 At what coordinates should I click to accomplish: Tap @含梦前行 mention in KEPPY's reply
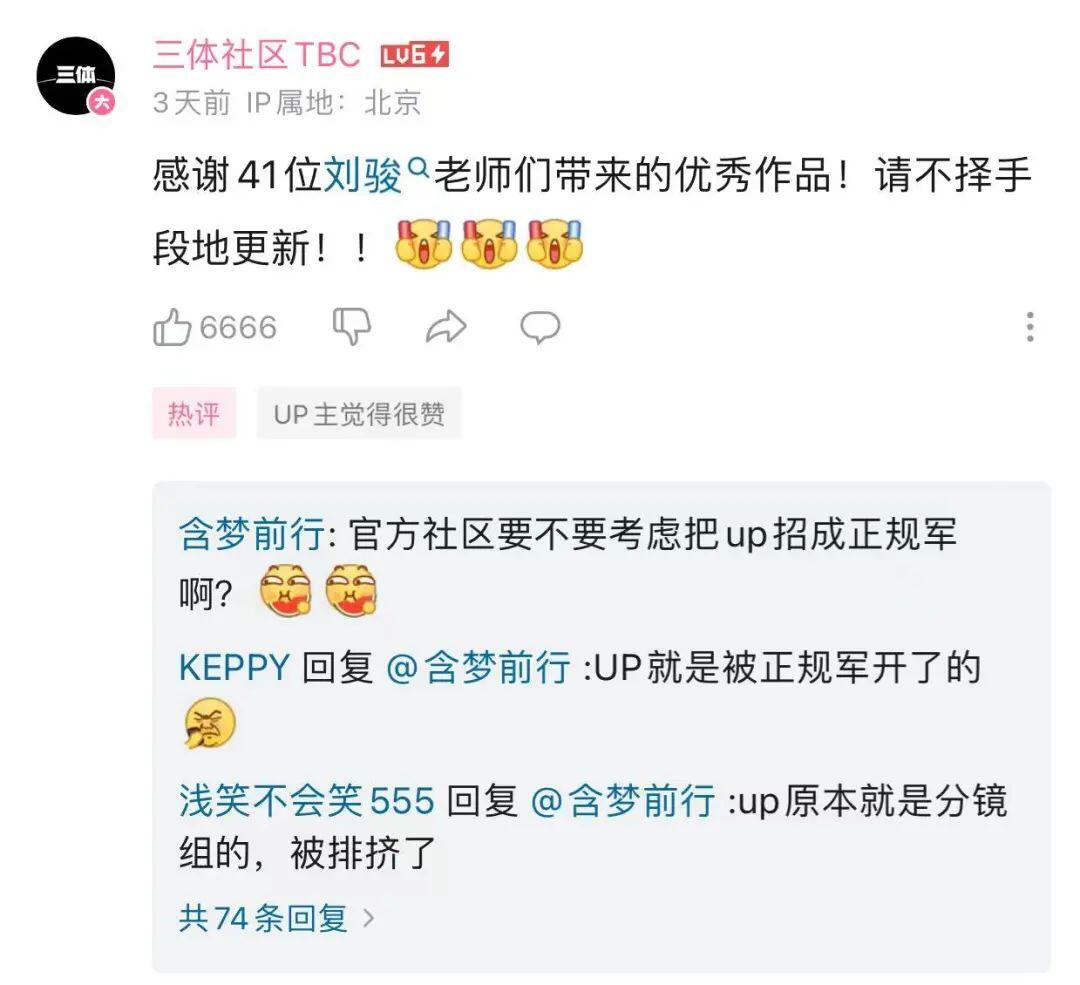click(x=478, y=667)
